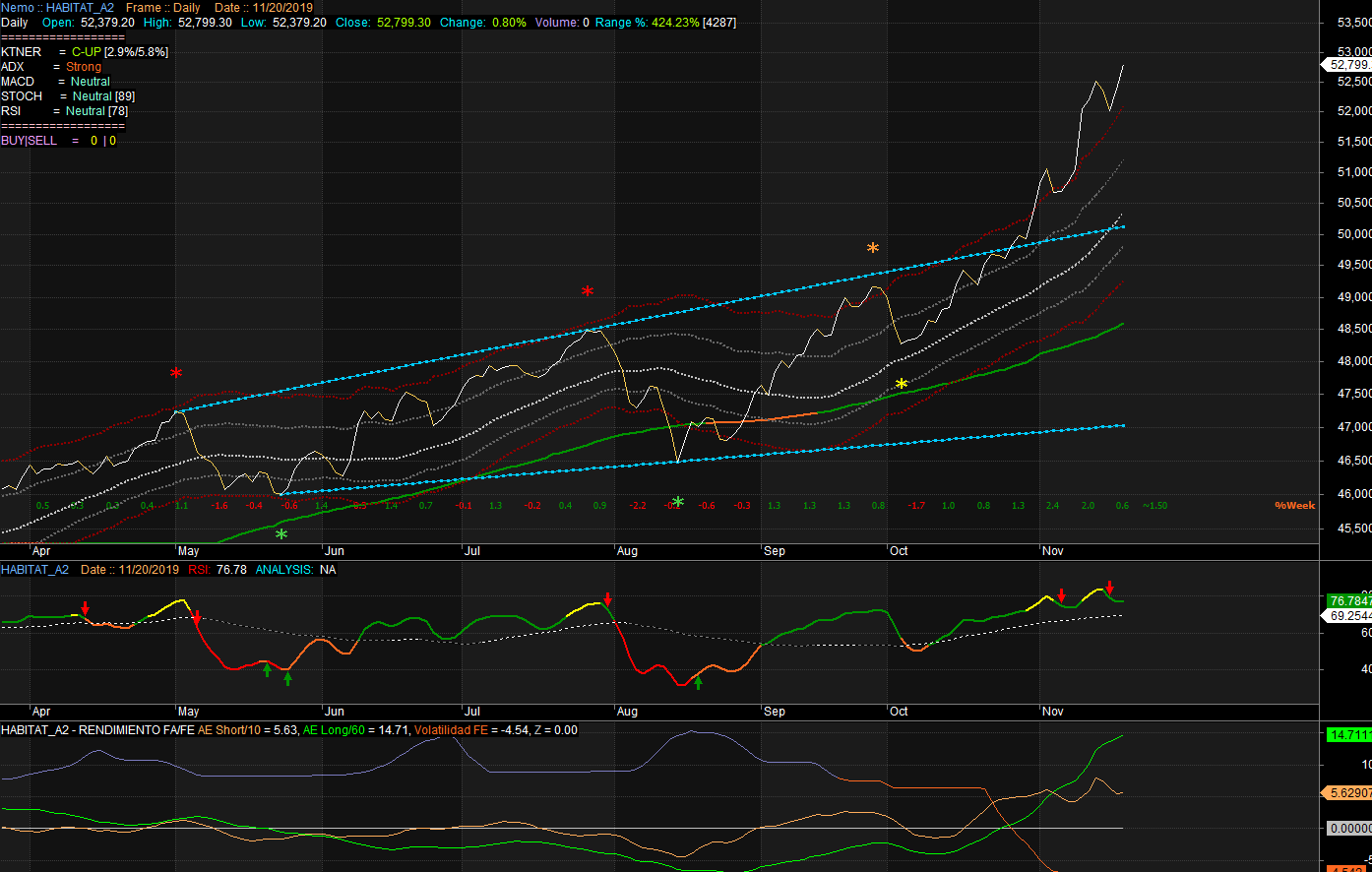Screen dimensions: 1372x872
Task: Click the -2.2 weekly change value
Action: point(639,505)
